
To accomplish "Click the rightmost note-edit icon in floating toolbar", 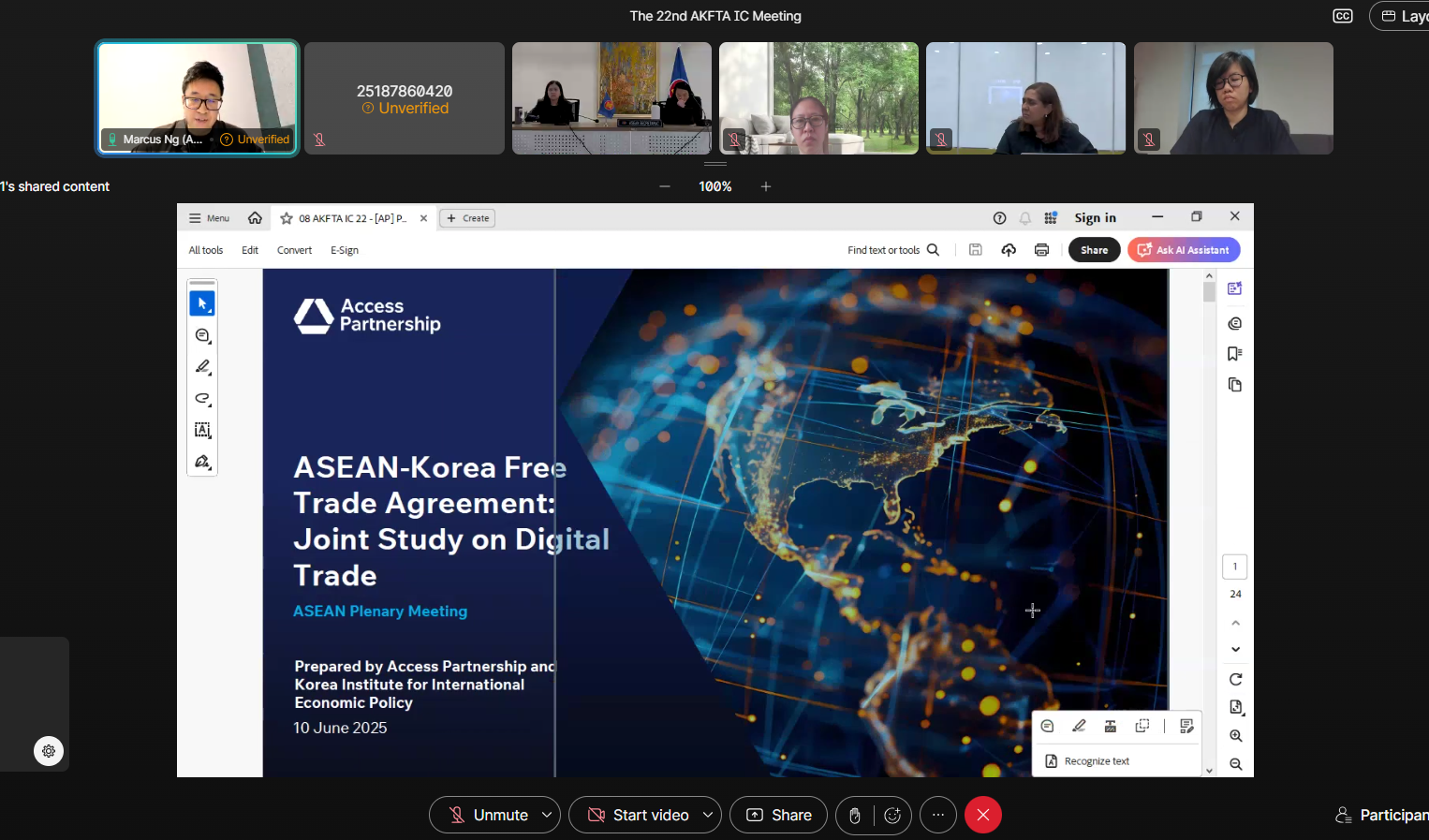I will tap(1186, 726).
